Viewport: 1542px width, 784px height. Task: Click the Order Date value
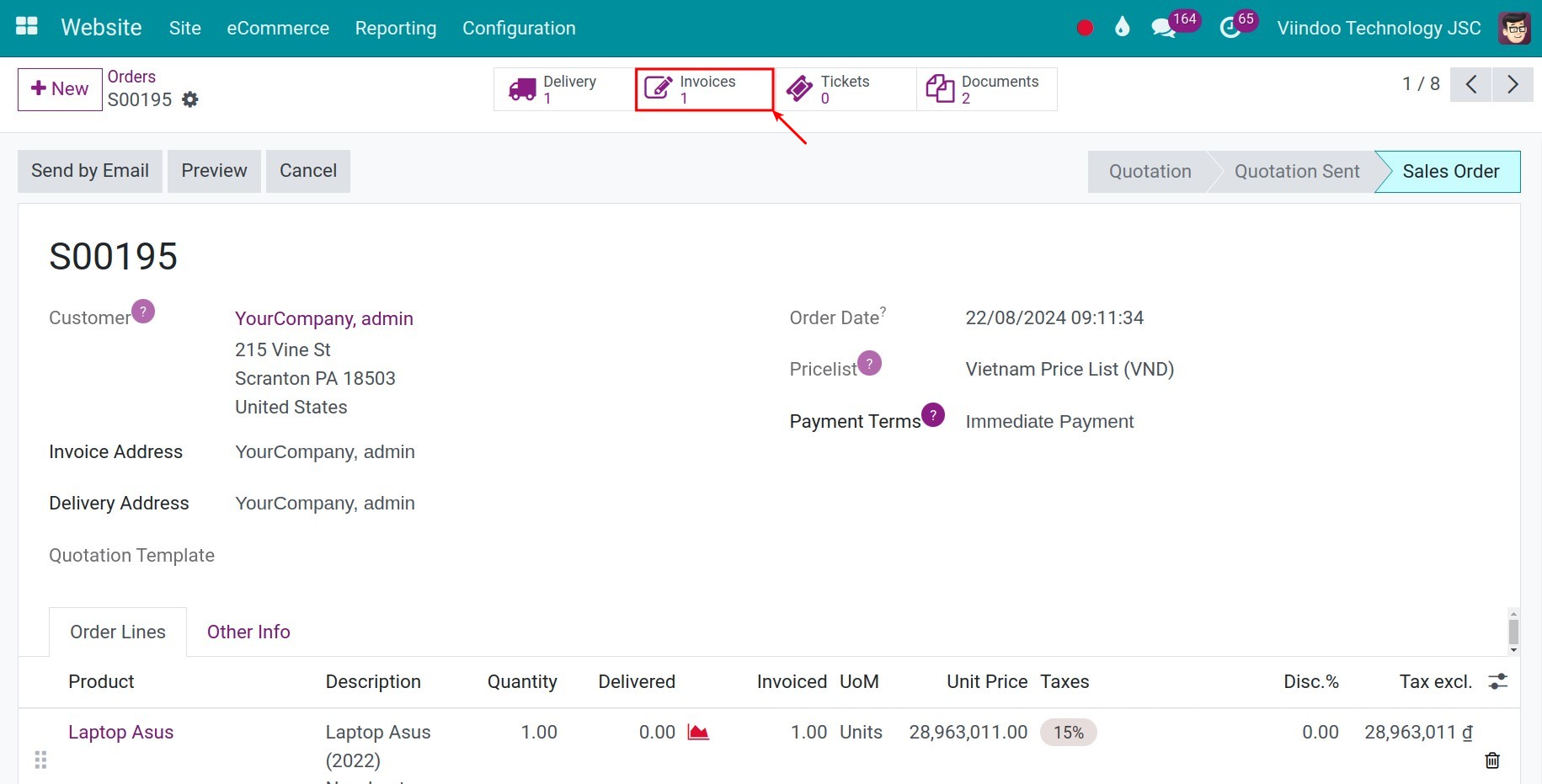(x=1054, y=317)
